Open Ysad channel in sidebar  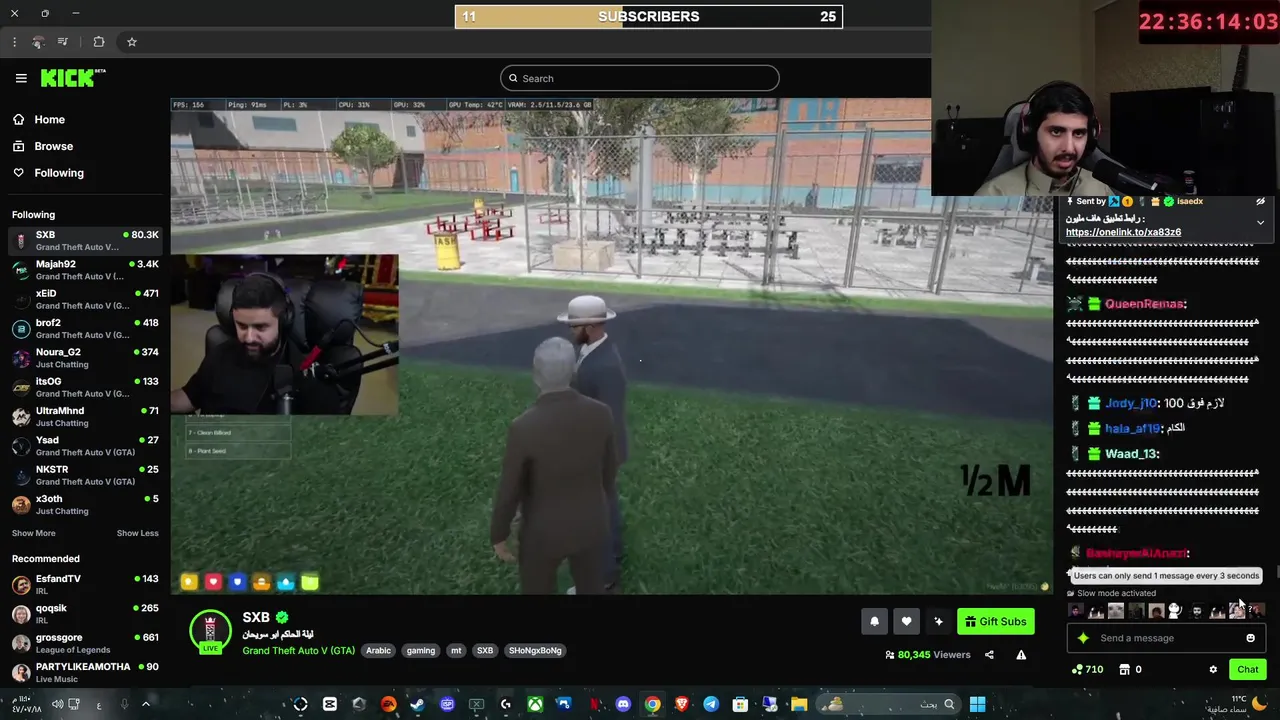[x=85, y=446]
